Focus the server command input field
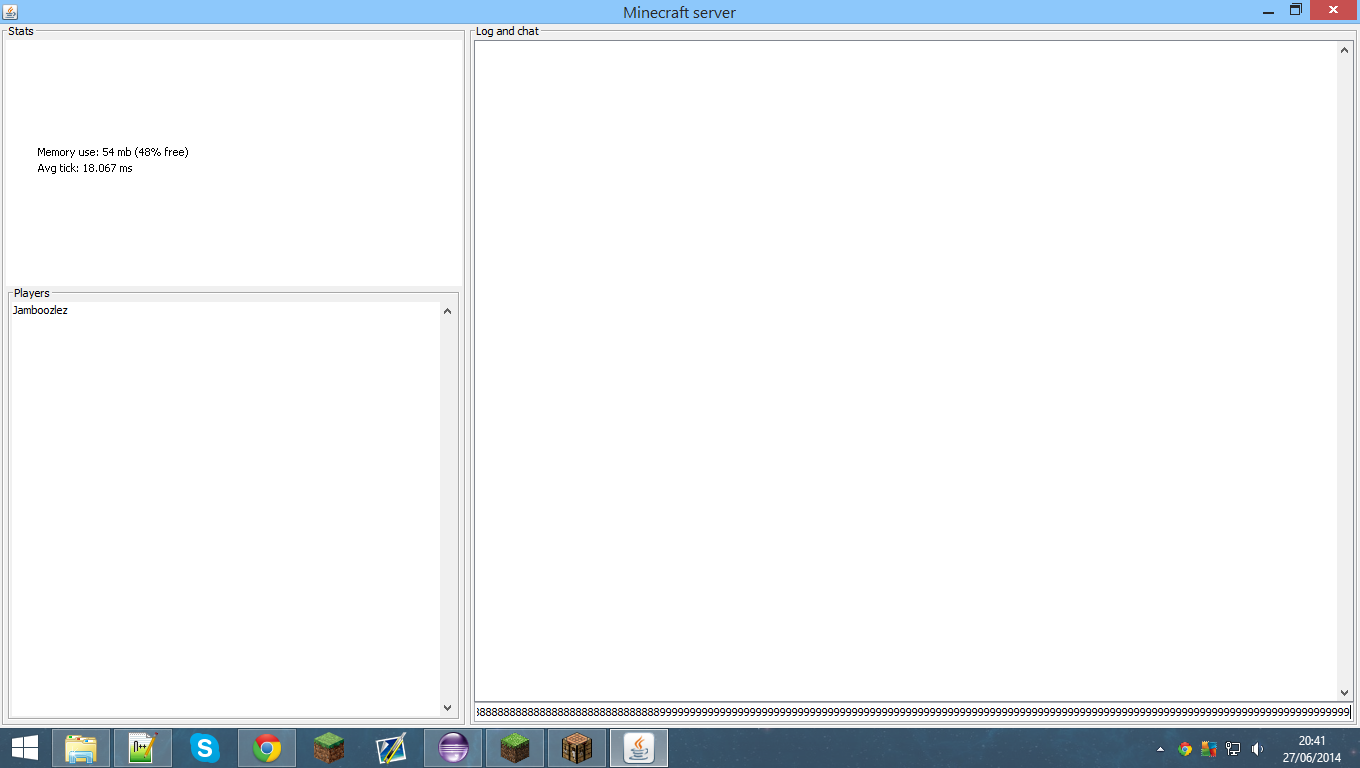This screenshot has width=1360, height=768. (x=913, y=712)
